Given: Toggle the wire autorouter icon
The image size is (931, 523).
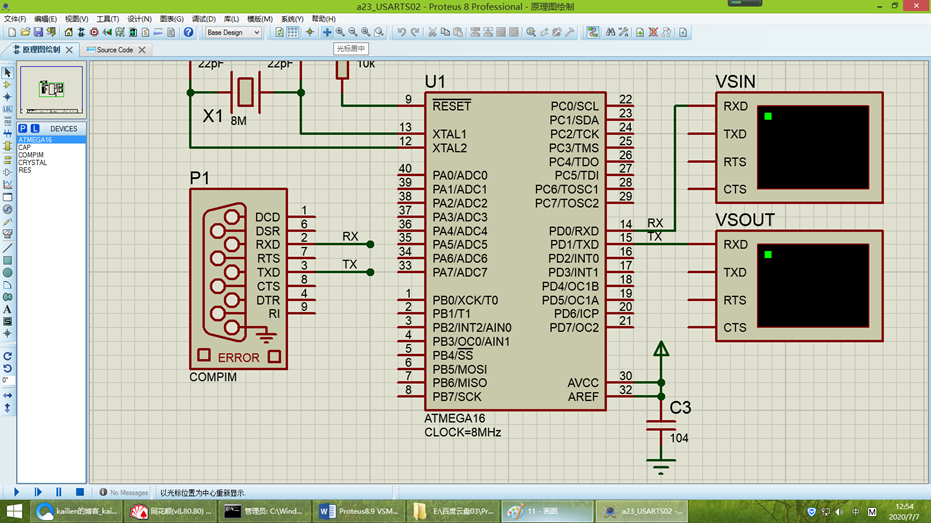Looking at the screenshot, I should coord(593,32).
